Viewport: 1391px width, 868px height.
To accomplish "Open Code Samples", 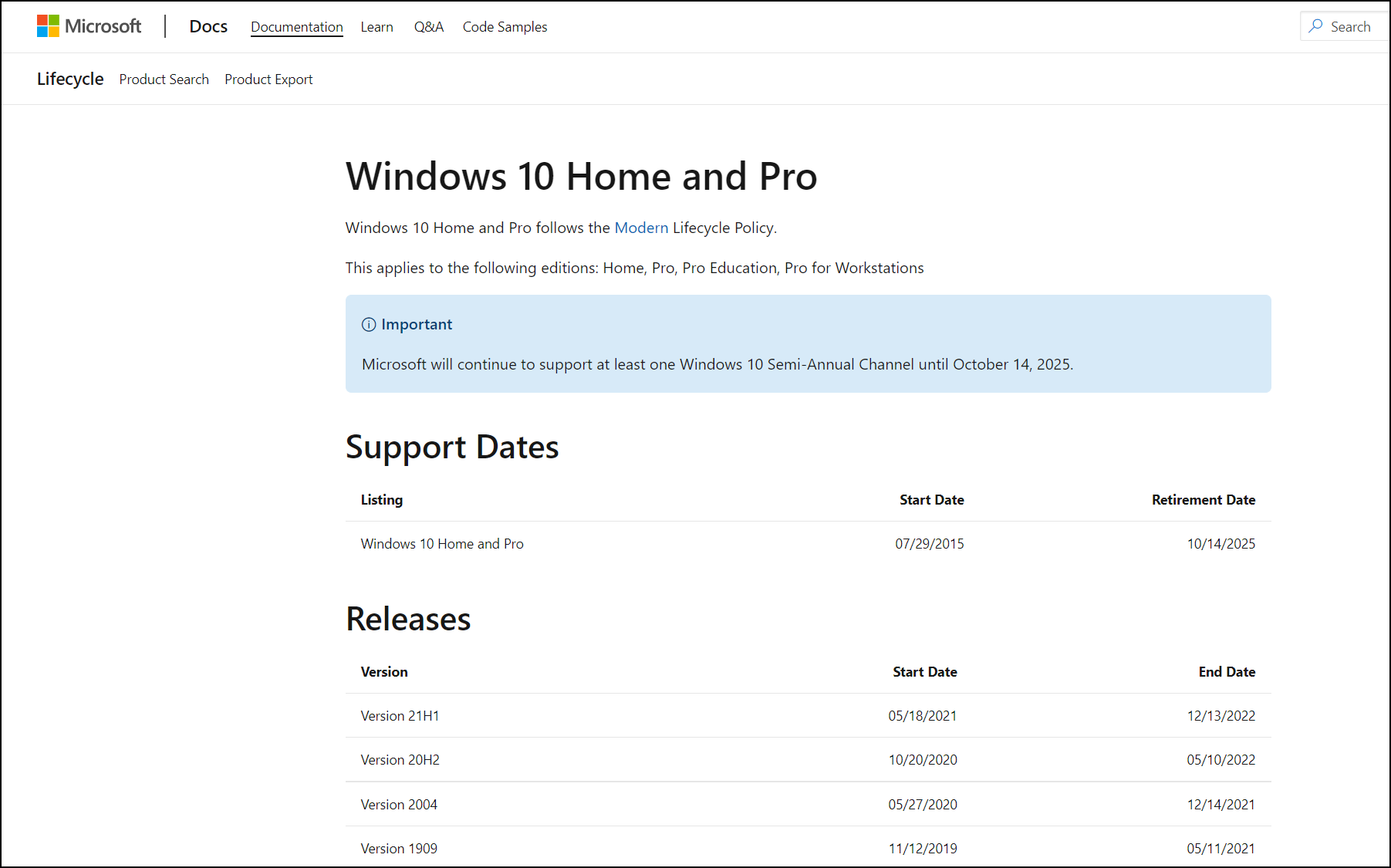I will pyautogui.click(x=505, y=26).
